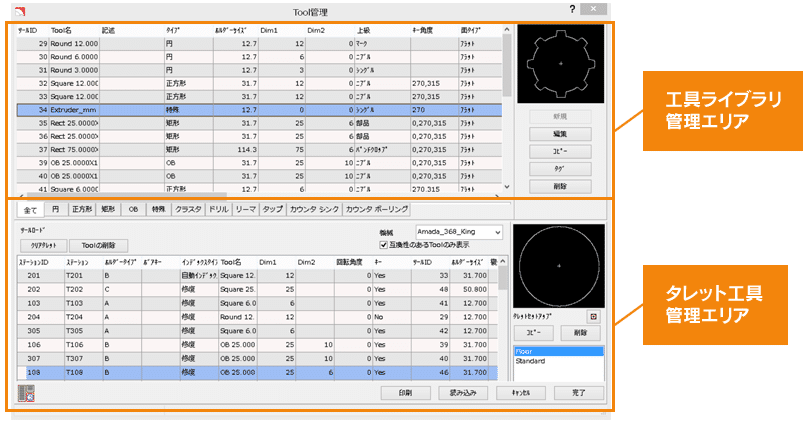
Task: Click the application icon in title bar
Action: (x=21, y=11)
